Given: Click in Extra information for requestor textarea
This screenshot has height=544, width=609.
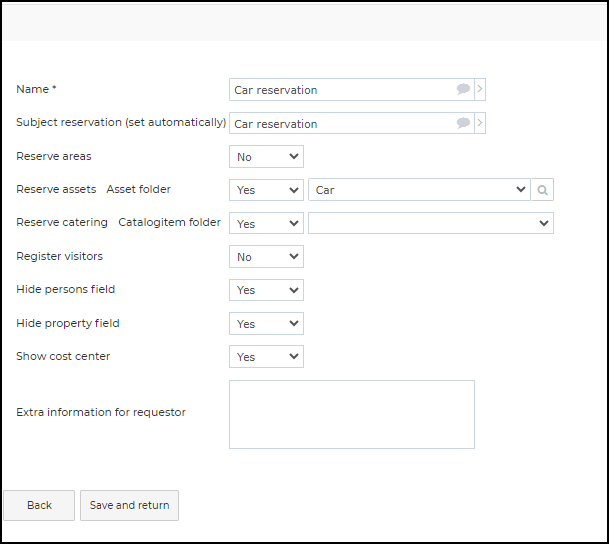Looking at the screenshot, I should (x=352, y=414).
